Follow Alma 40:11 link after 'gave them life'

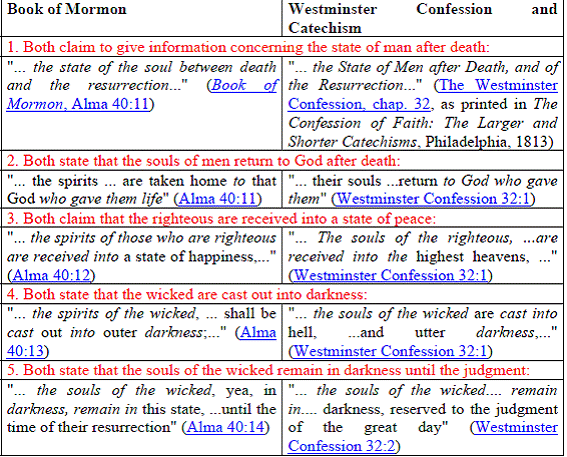[217, 199]
